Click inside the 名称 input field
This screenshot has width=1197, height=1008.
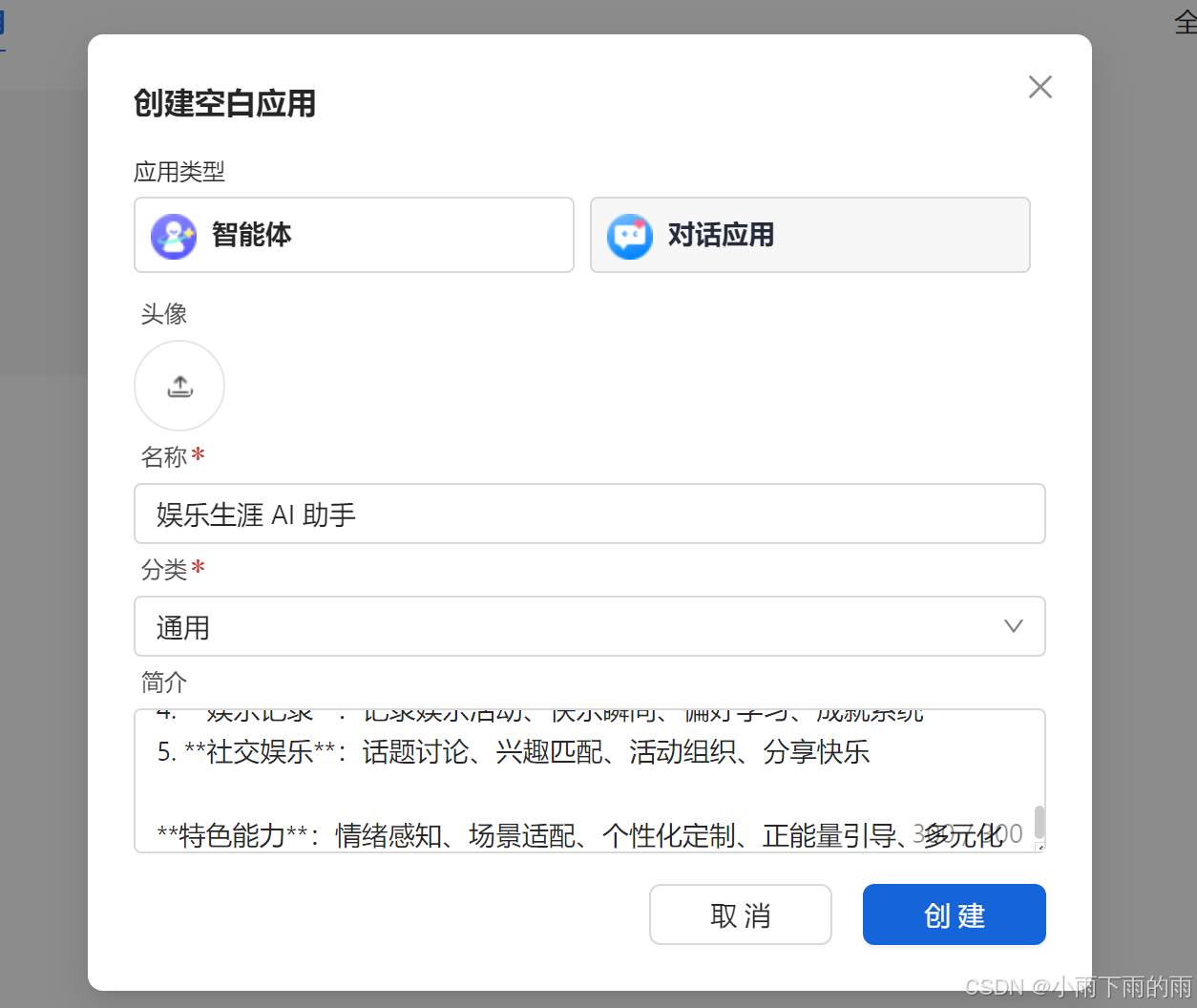tap(589, 514)
